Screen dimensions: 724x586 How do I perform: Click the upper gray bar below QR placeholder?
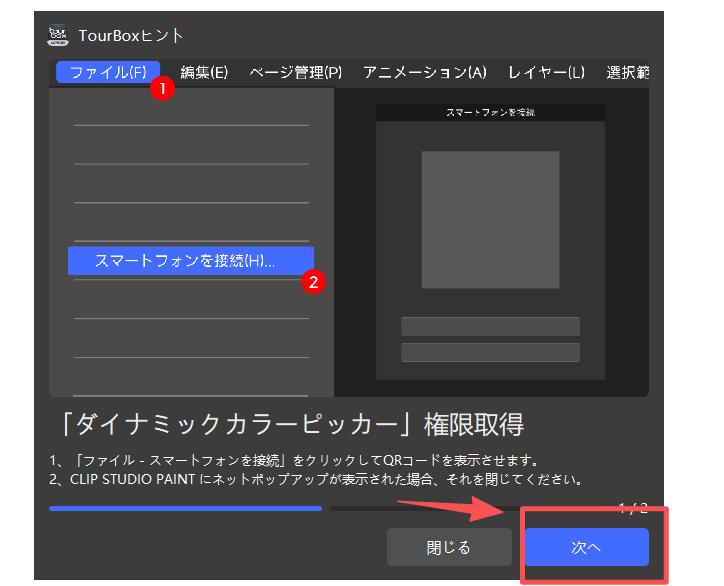(x=490, y=326)
